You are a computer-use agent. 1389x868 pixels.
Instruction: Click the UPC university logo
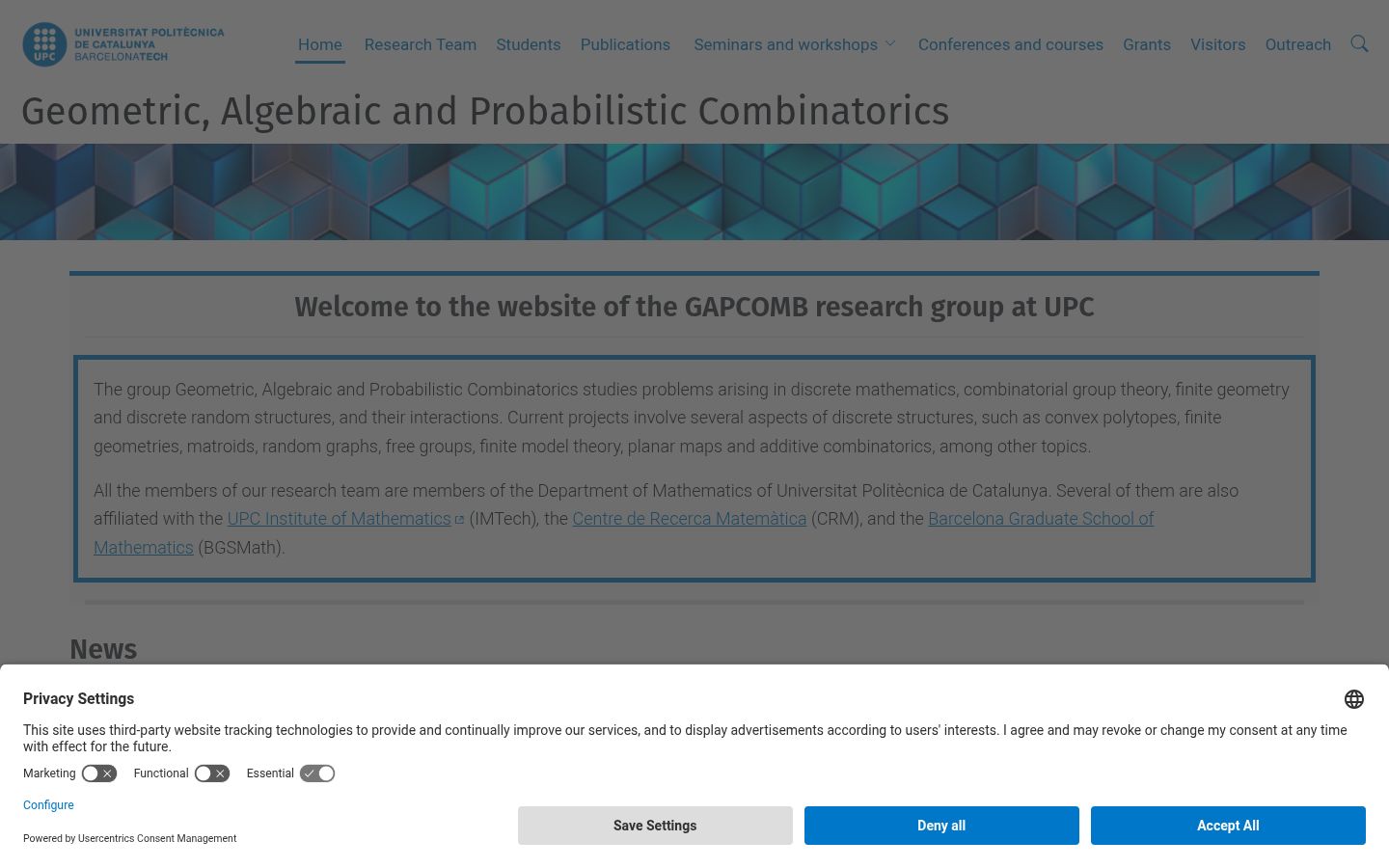click(x=123, y=44)
